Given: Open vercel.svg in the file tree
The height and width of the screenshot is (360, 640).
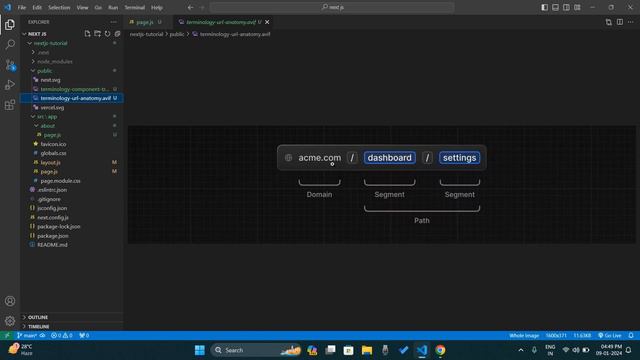Looking at the screenshot, I should pyautogui.click(x=52, y=108).
